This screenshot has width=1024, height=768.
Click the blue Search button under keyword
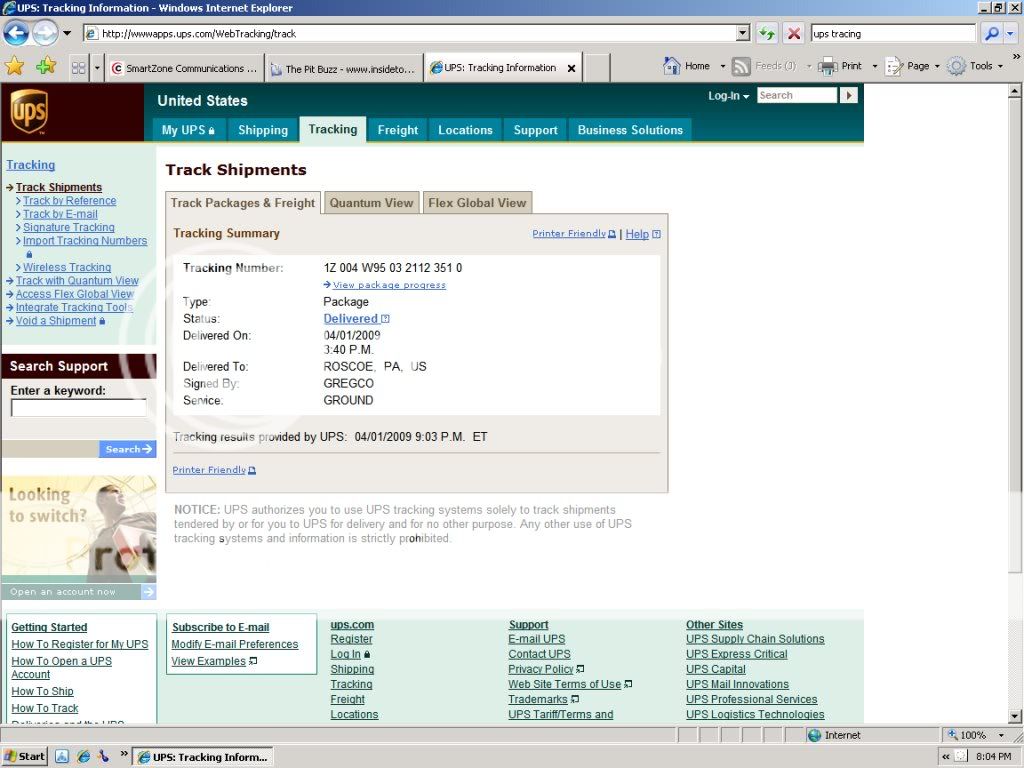127,449
